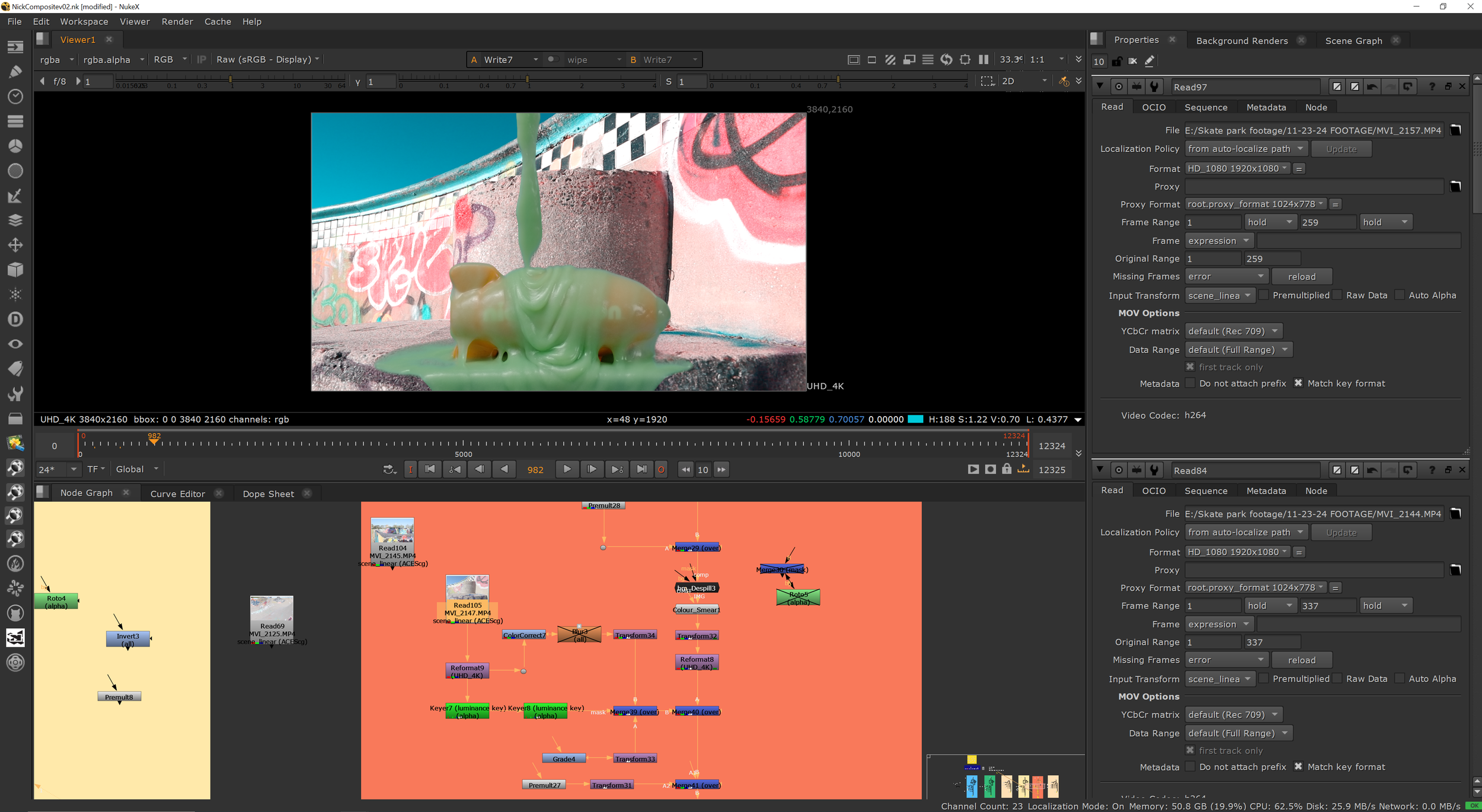
Task: Switch to the Curve Editor tab
Action: coord(177,493)
